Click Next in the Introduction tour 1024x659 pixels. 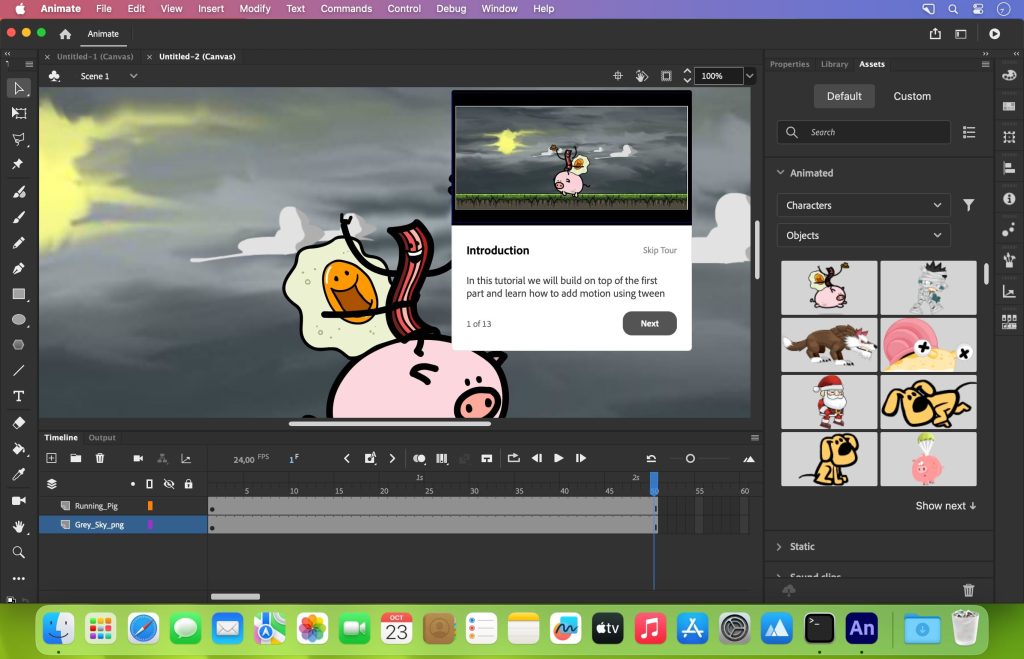click(649, 323)
